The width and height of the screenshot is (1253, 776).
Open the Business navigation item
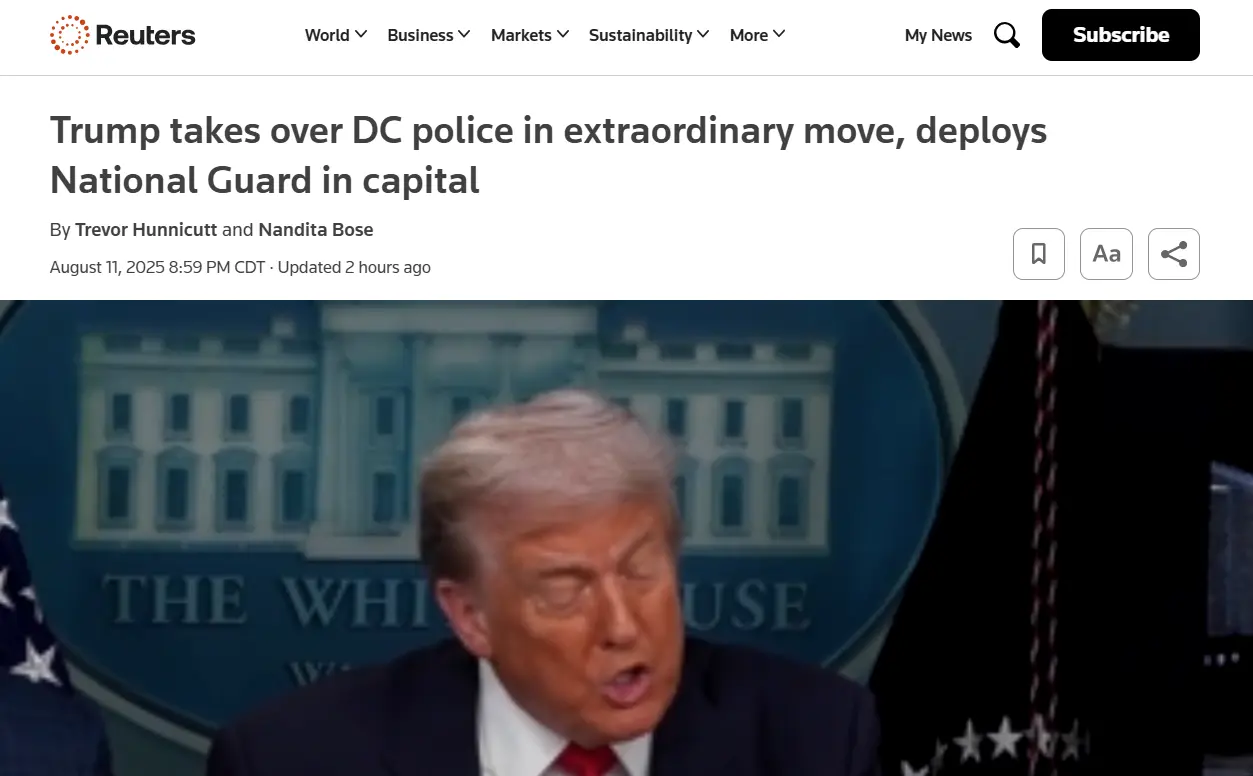(420, 35)
